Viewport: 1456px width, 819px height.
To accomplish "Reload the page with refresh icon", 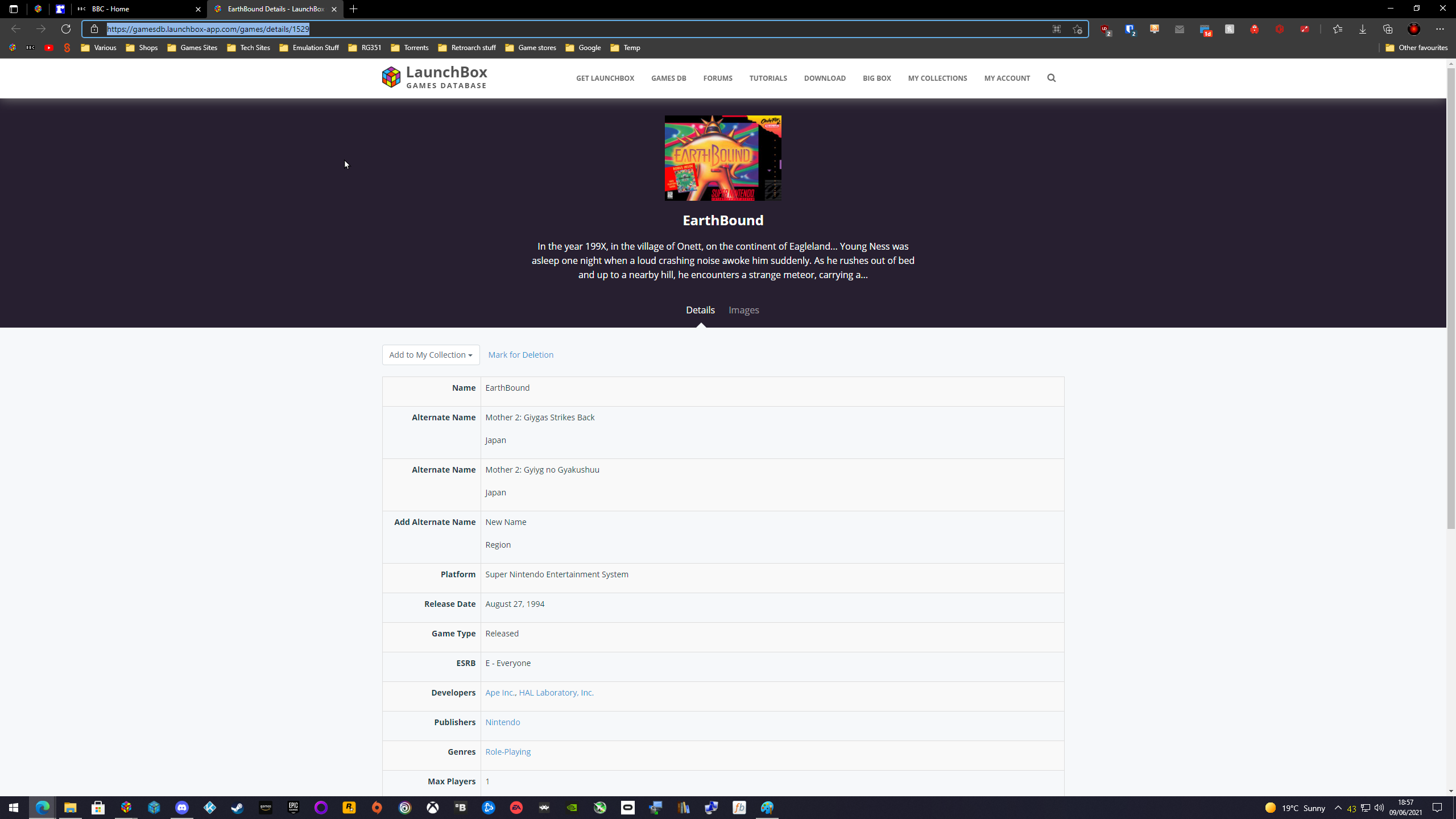I will tap(66, 29).
